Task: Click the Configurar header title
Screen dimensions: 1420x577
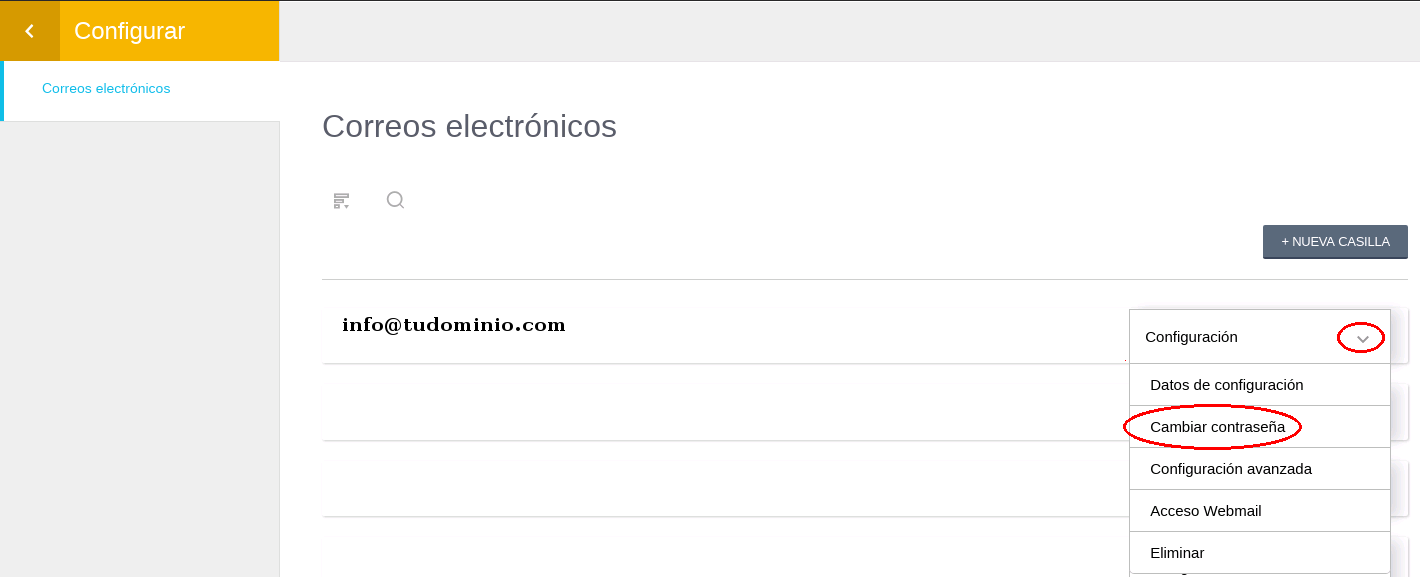Action: [x=129, y=31]
